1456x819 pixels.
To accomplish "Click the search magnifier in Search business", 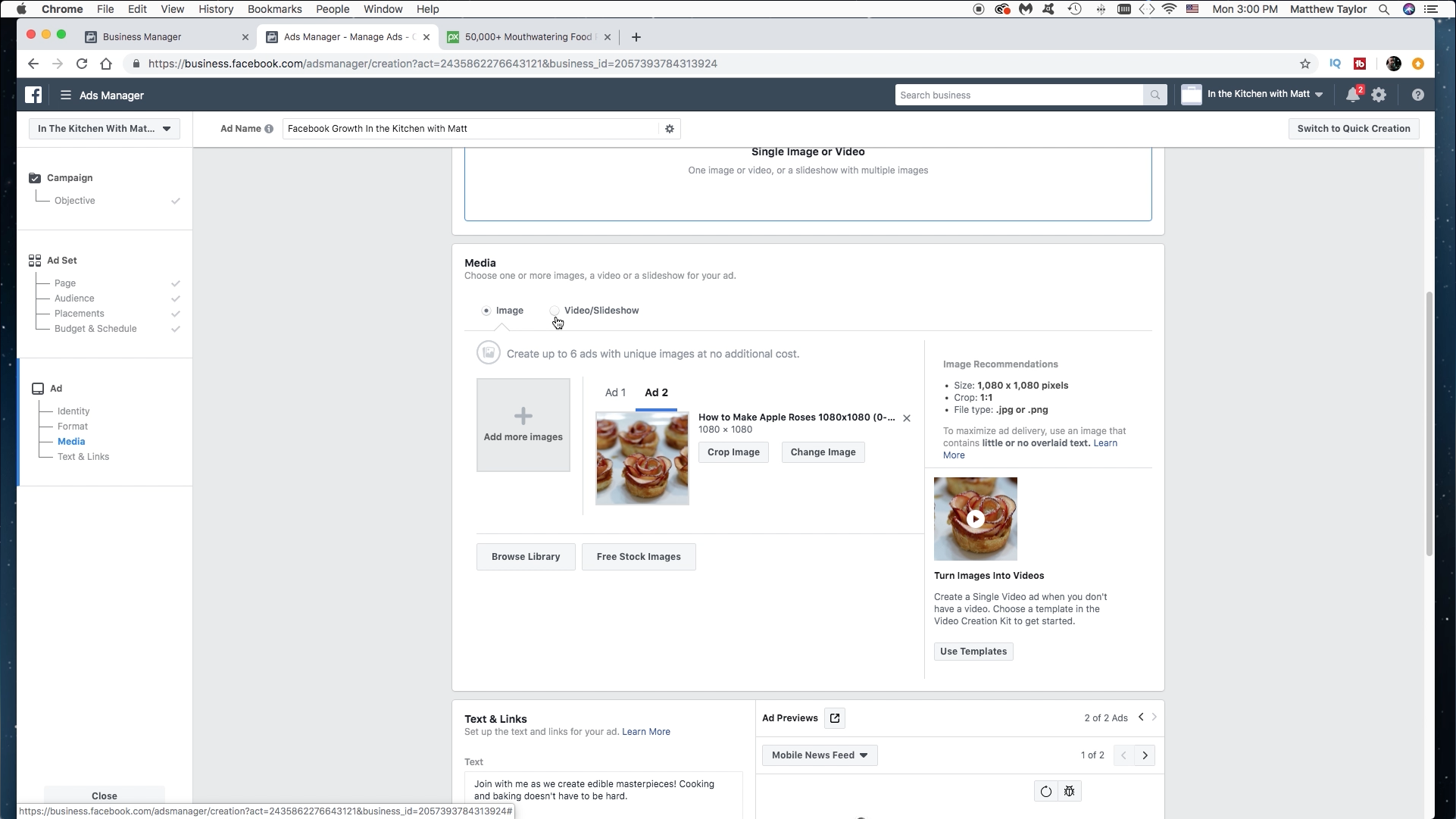I will pyautogui.click(x=1154, y=95).
